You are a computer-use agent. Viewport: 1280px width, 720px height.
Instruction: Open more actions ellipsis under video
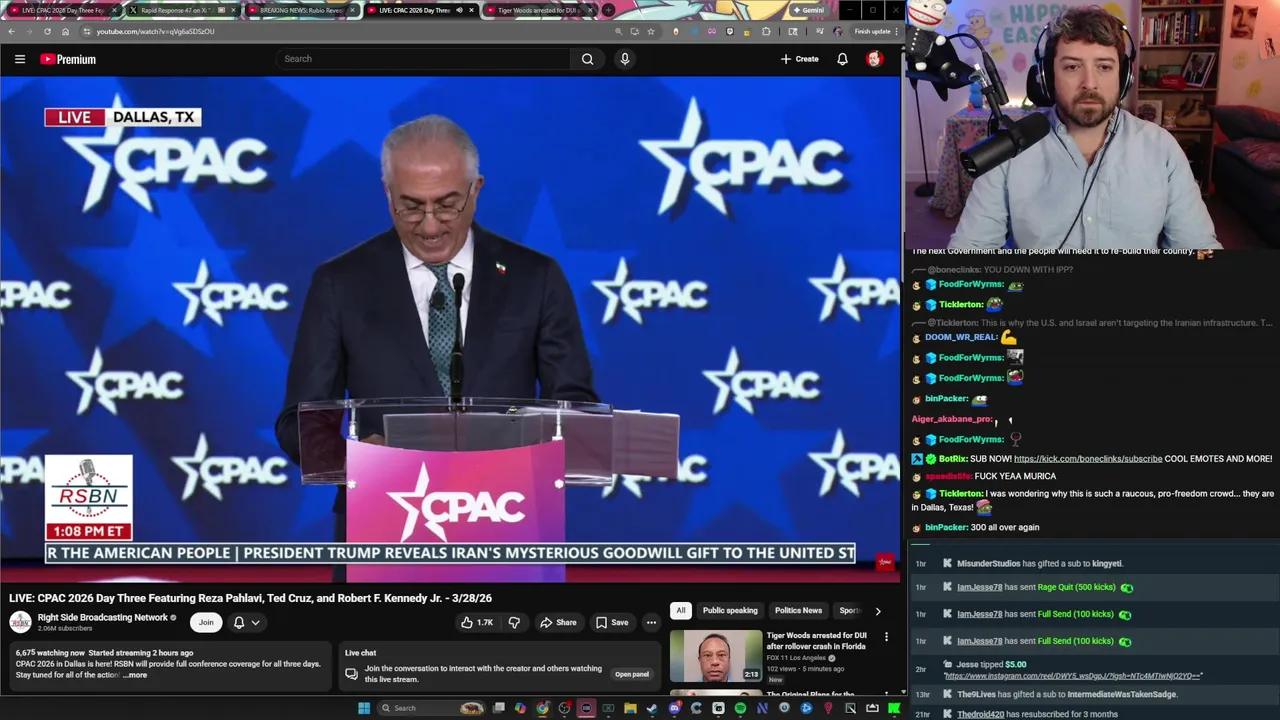651,622
